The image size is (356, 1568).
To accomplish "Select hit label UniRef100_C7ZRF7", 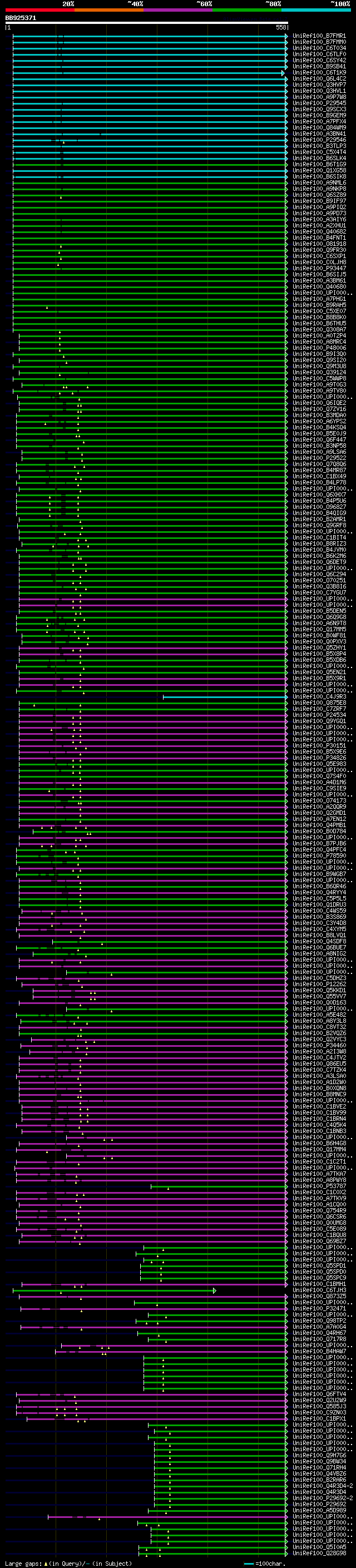I will [x=319, y=709].
